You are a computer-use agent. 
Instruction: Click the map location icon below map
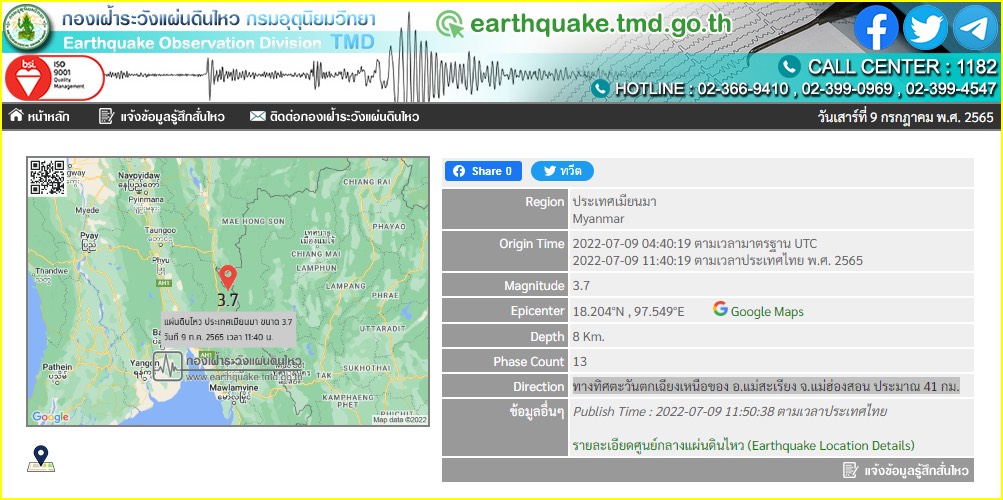[x=41, y=458]
